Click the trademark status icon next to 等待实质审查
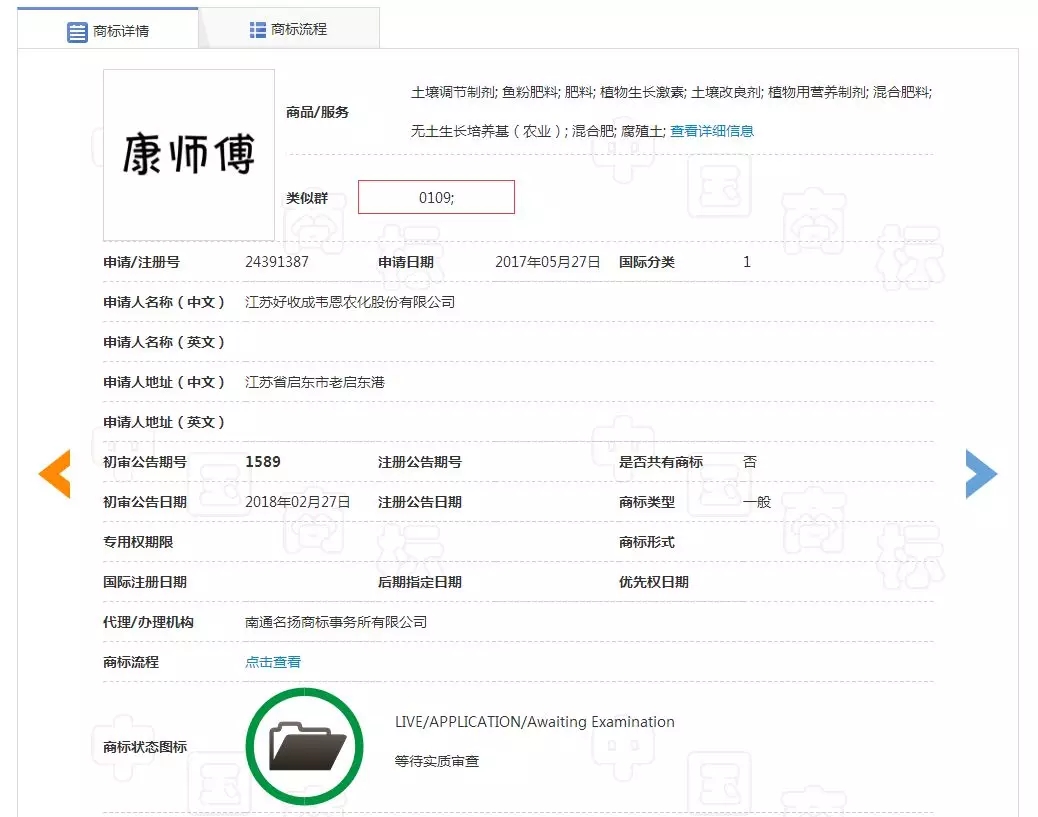1038x817 pixels. 304,745
